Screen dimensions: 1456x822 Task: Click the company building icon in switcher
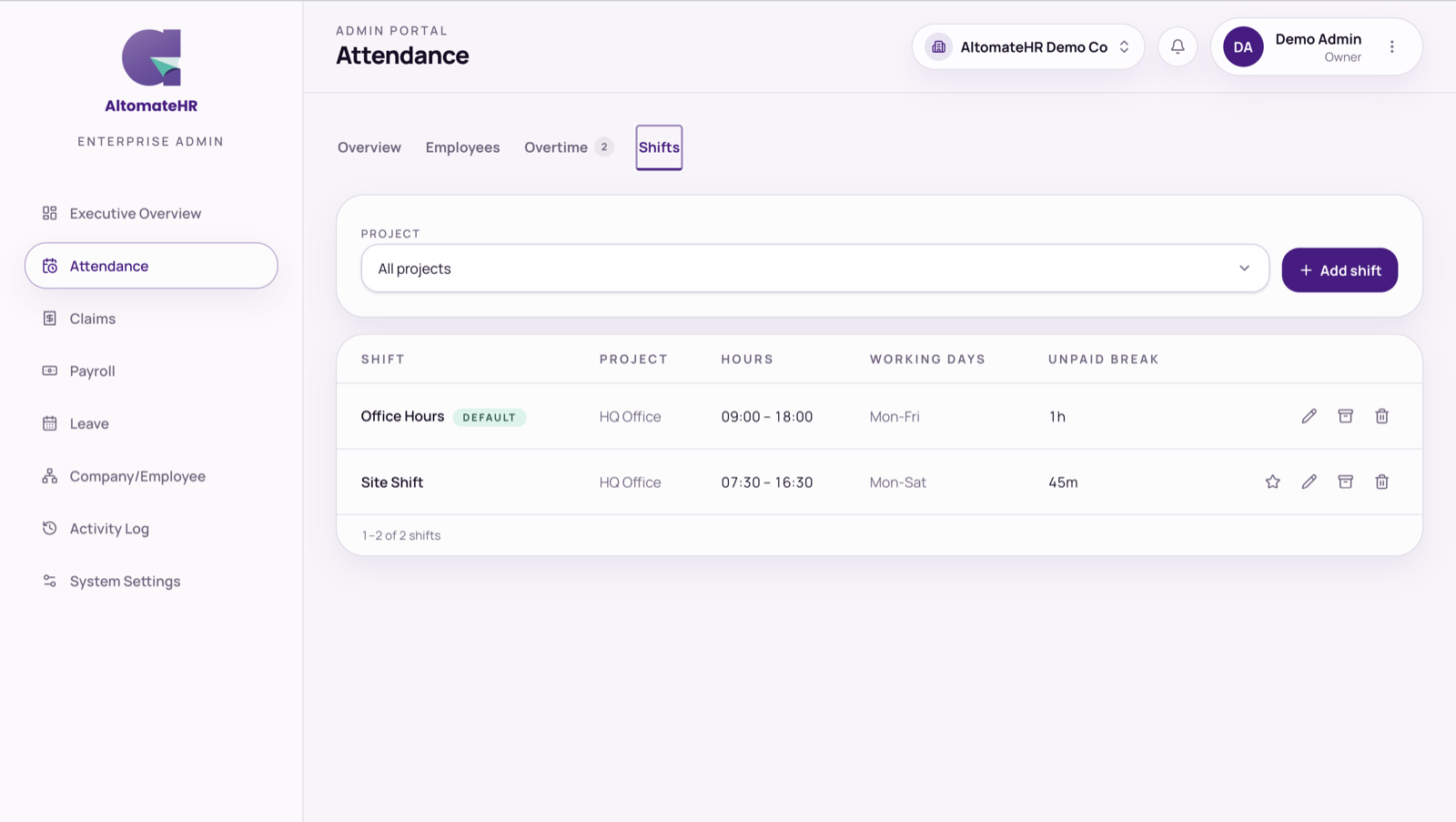pos(938,47)
